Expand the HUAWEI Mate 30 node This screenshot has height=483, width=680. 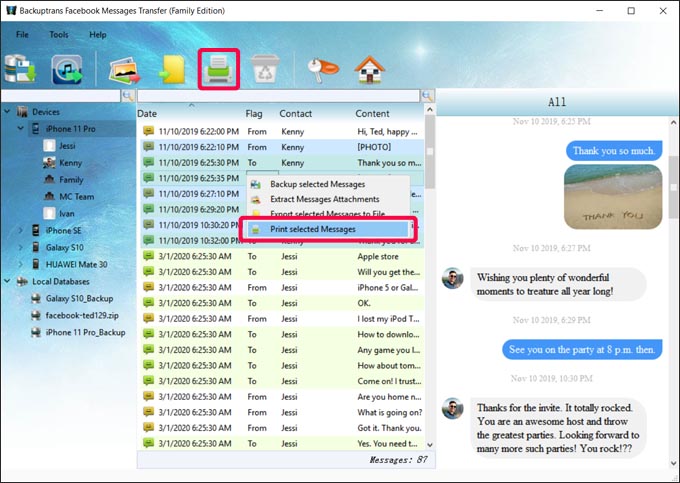[x=20, y=264]
